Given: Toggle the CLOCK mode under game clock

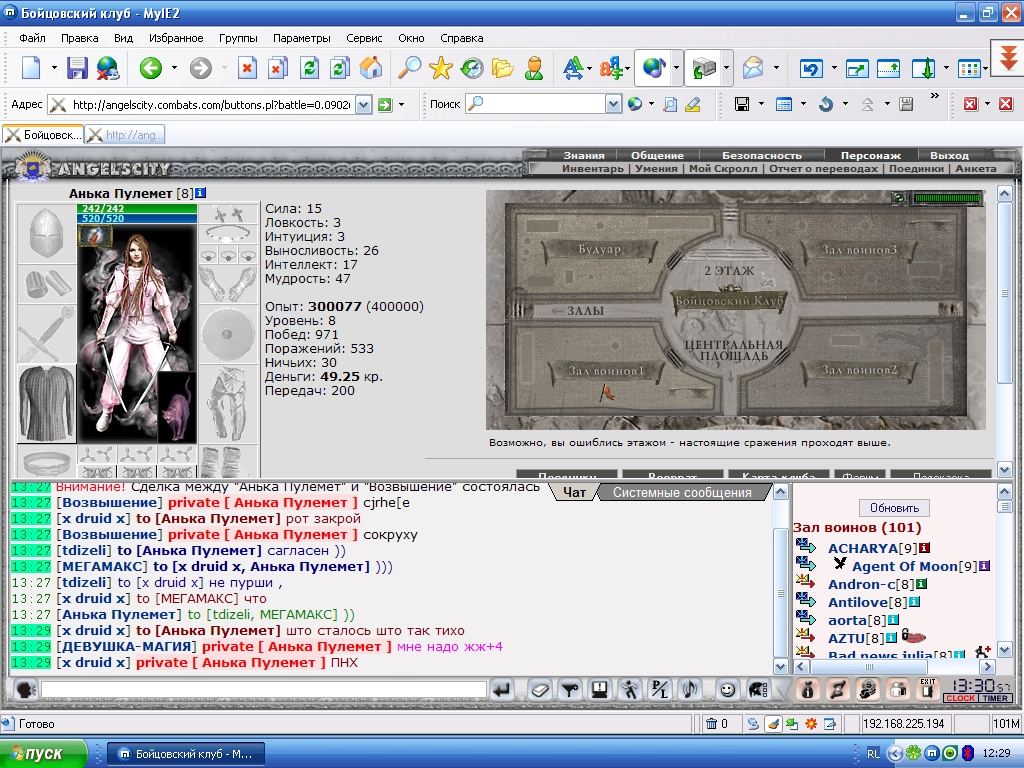Looking at the screenshot, I should [961, 698].
